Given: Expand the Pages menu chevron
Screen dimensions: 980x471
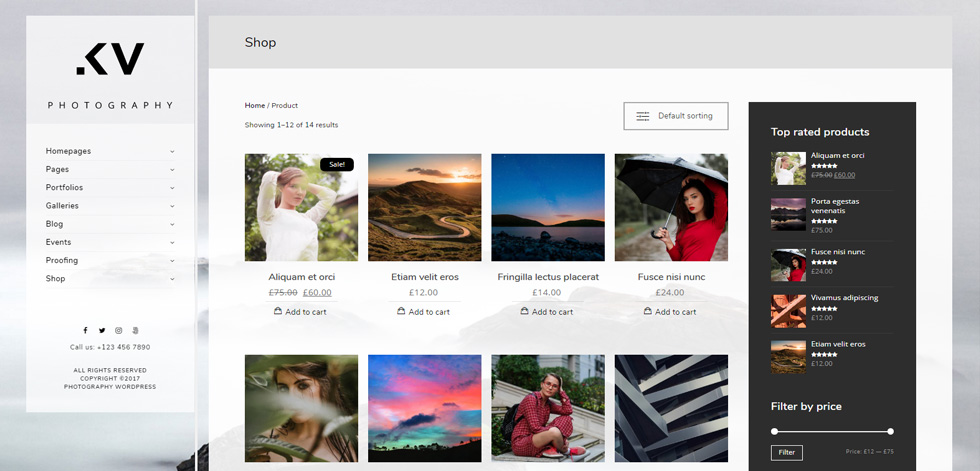Looking at the screenshot, I should (172, 169).
